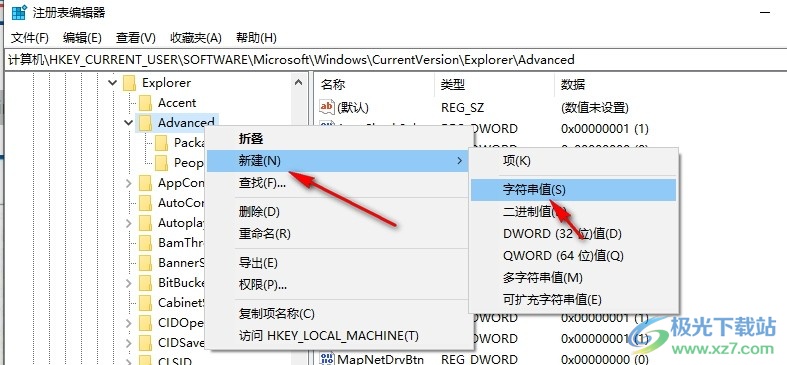This screenshot has height=365, width=787.
Task: Expand the Autoplay tree node
Action: tap(128, 223)
